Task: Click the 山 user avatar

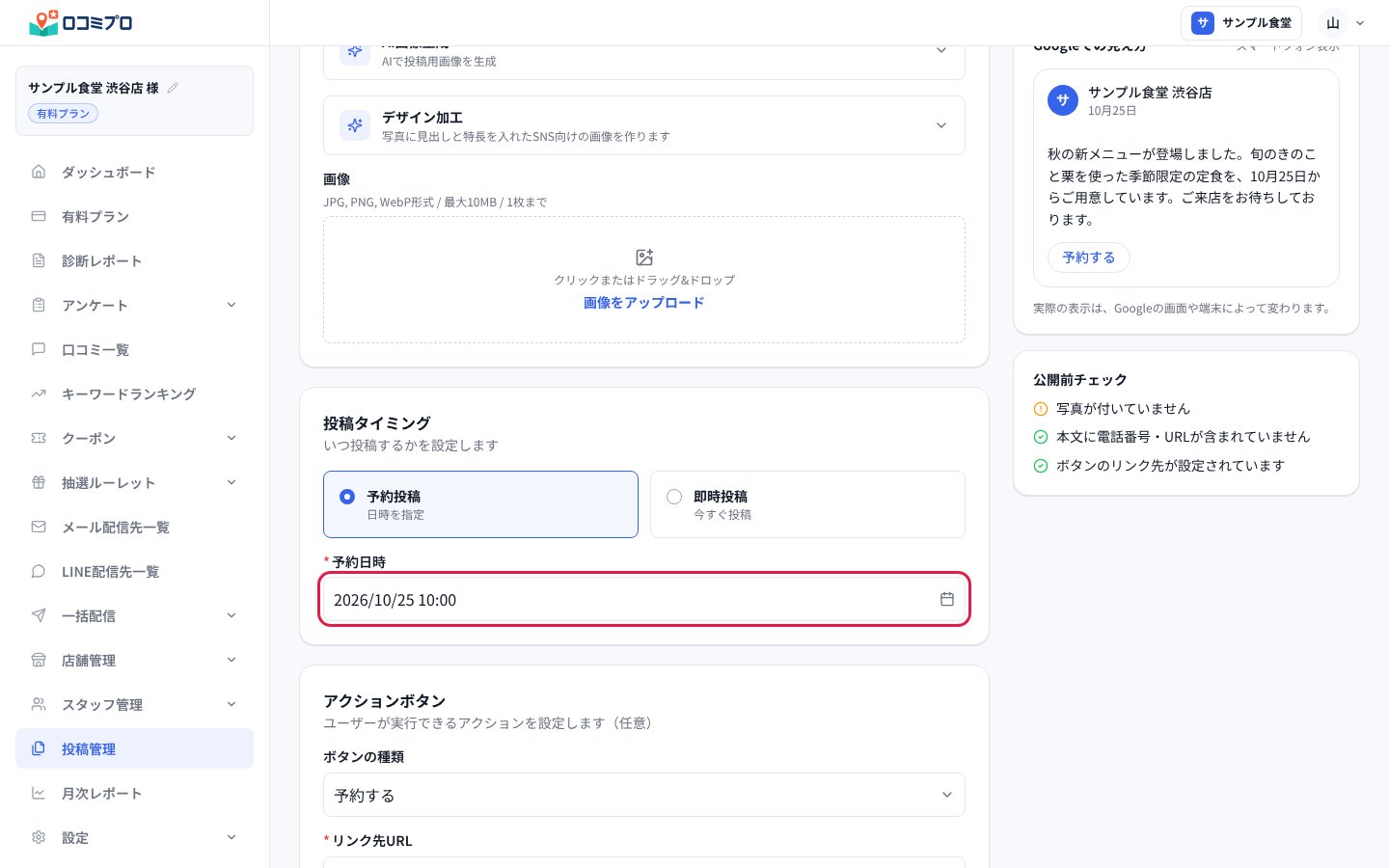Action: [1333, 23]
